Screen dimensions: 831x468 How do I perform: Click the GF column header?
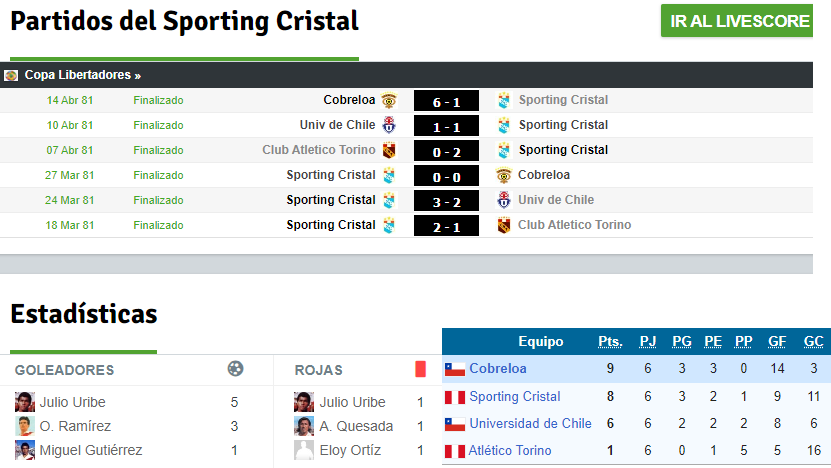tap(777, 342)
